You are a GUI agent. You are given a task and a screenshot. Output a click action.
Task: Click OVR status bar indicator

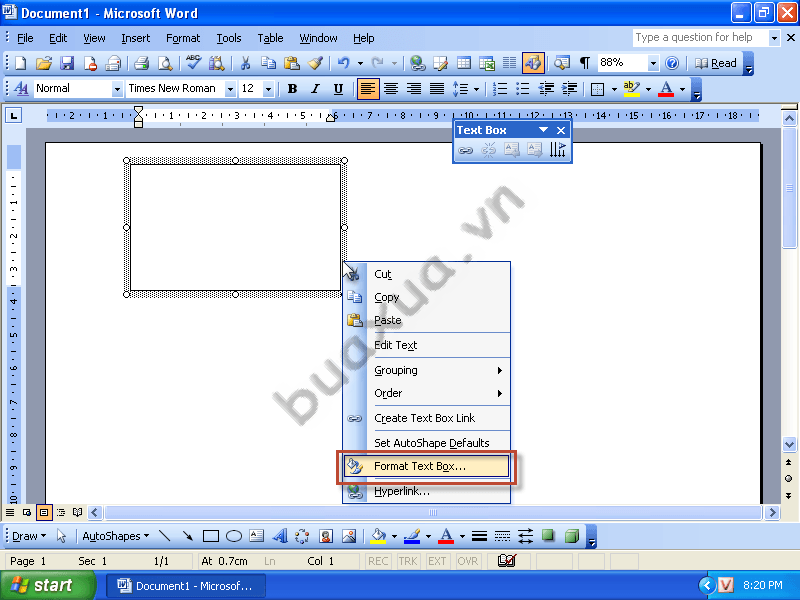pyautogui.click(x=467, y=561)
